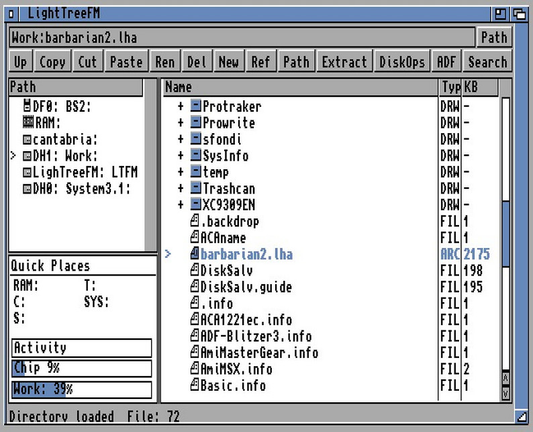Click the Cut toolbar button
The width and height of the screenshot is (533, 432).
(88, 62)
